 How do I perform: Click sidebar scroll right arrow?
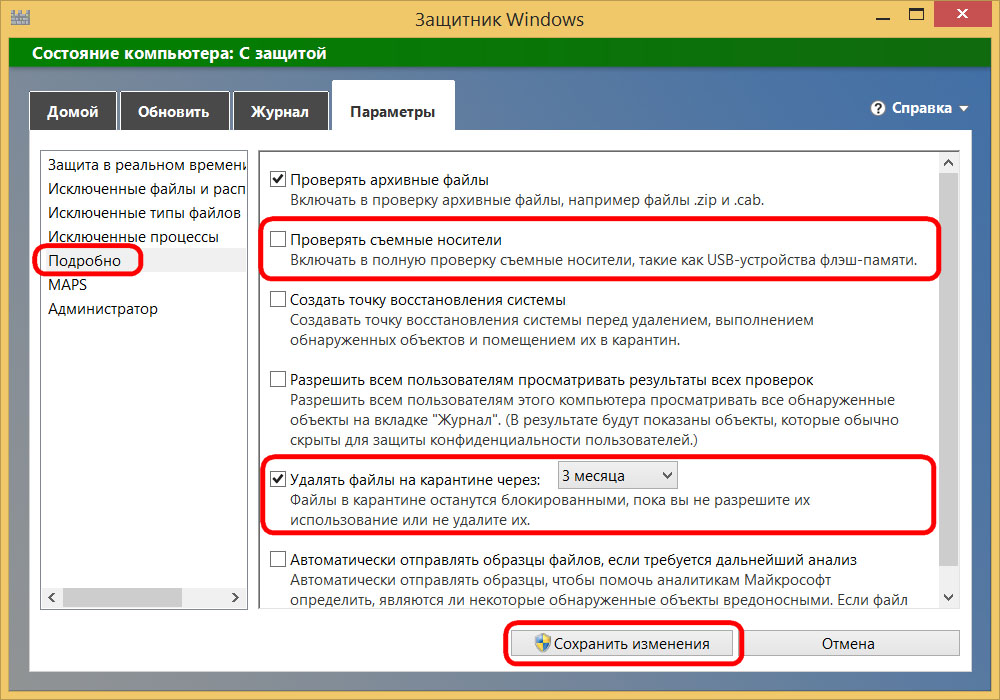[x=235, y=598]
